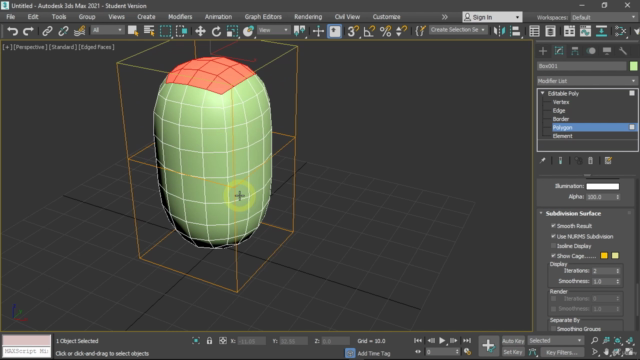Toggle the Smooth Result checkbox
This screenshot has height=360, width=640.
click(553, 226)
